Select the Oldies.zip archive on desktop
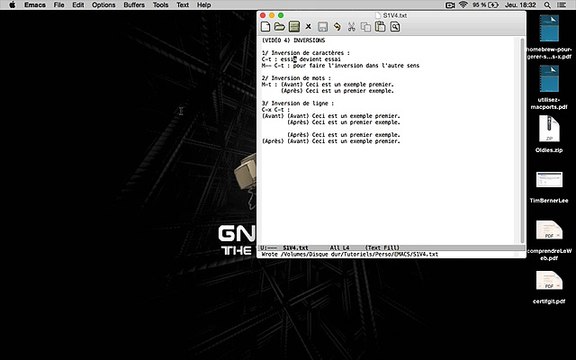The width and height of the screenshot is (576, 360). [549, 134]
